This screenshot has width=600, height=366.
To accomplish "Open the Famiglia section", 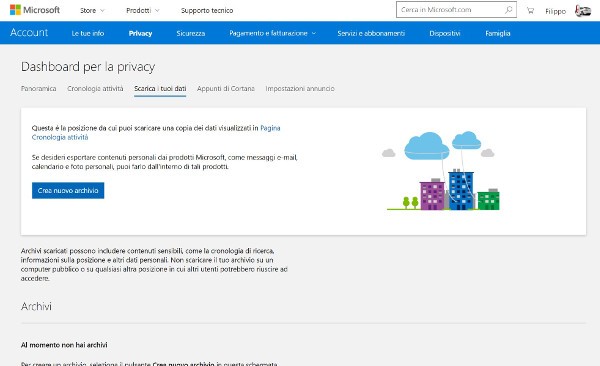I will tap(498, 33).
